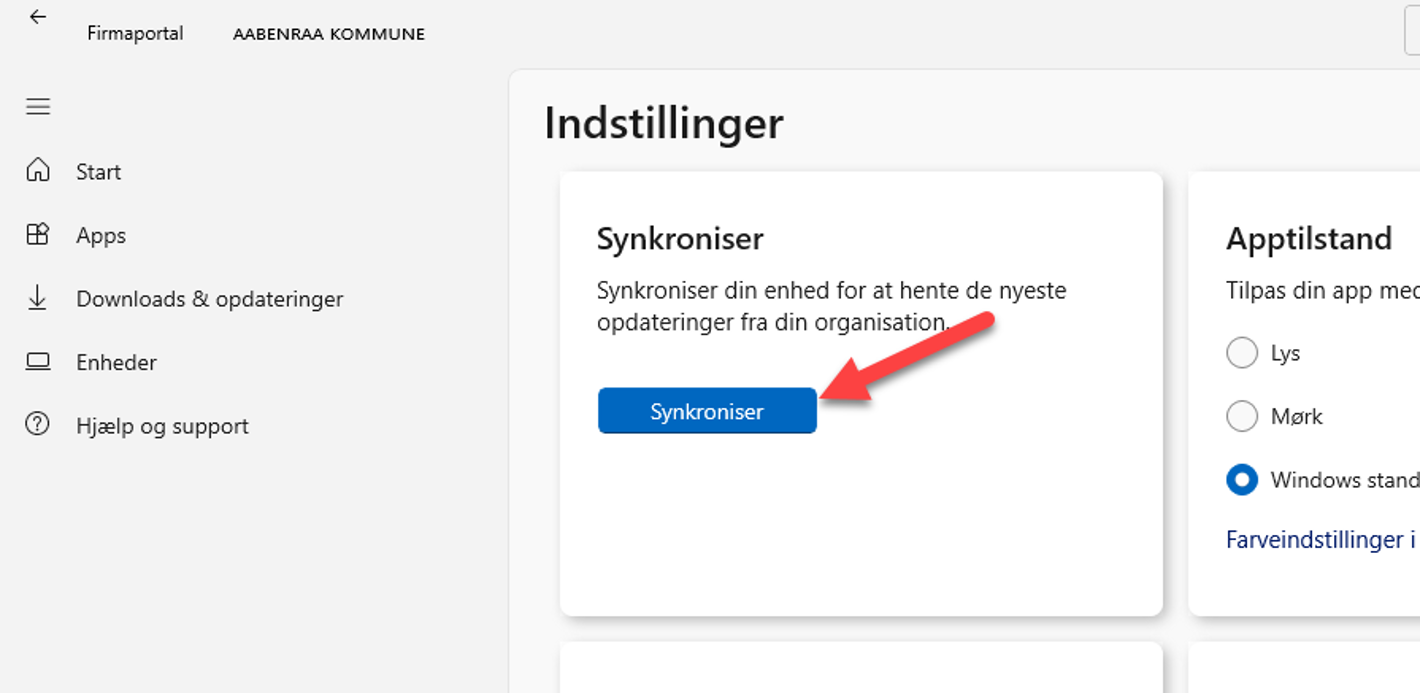Image resolution: width=1420 pixels, height=693 pixels.
Task: Click the back arrow icon
Action: coord(38,17)
